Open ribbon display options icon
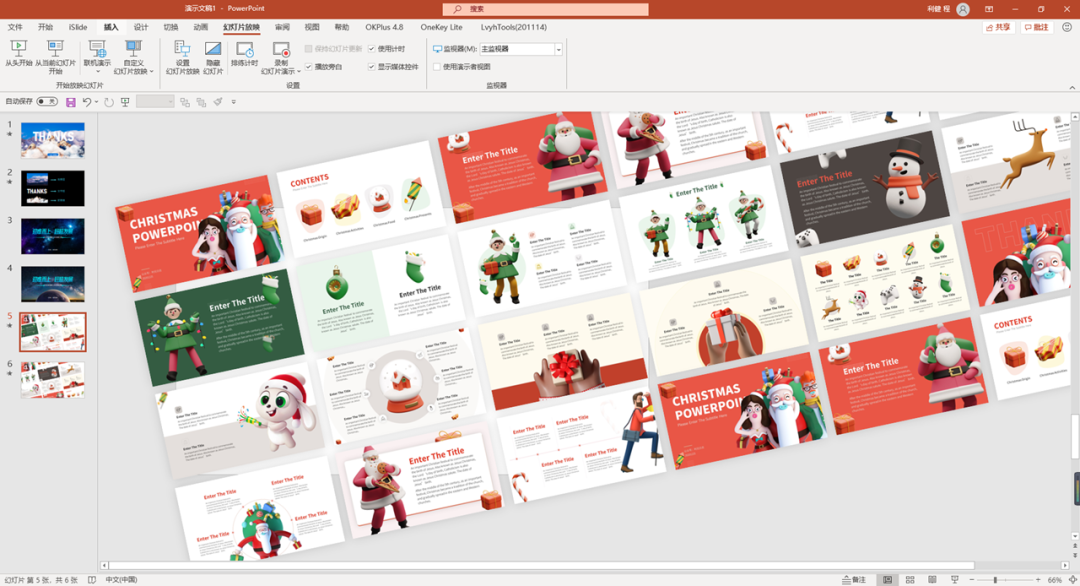The height and width of the screenshot is (586, 1080). tap(989, 9)
